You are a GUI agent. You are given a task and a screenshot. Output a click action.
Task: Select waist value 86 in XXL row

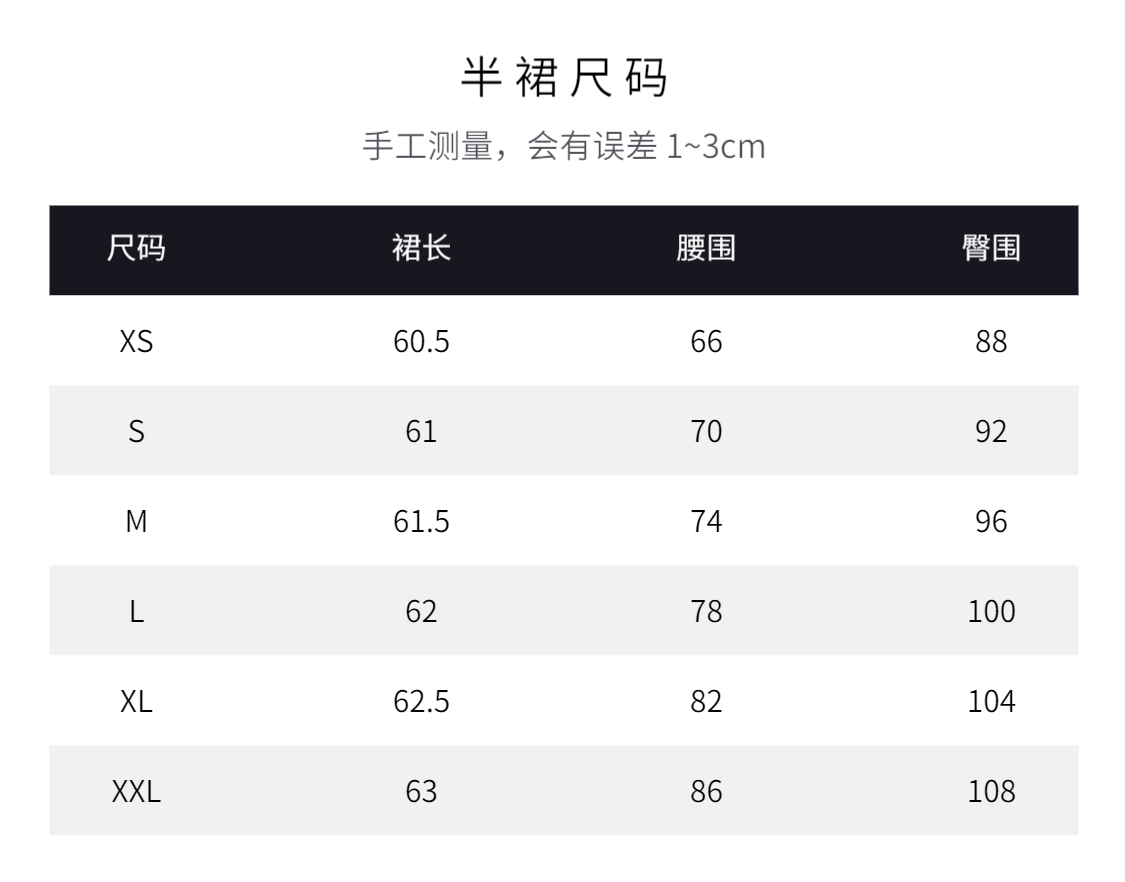point(706,792)
